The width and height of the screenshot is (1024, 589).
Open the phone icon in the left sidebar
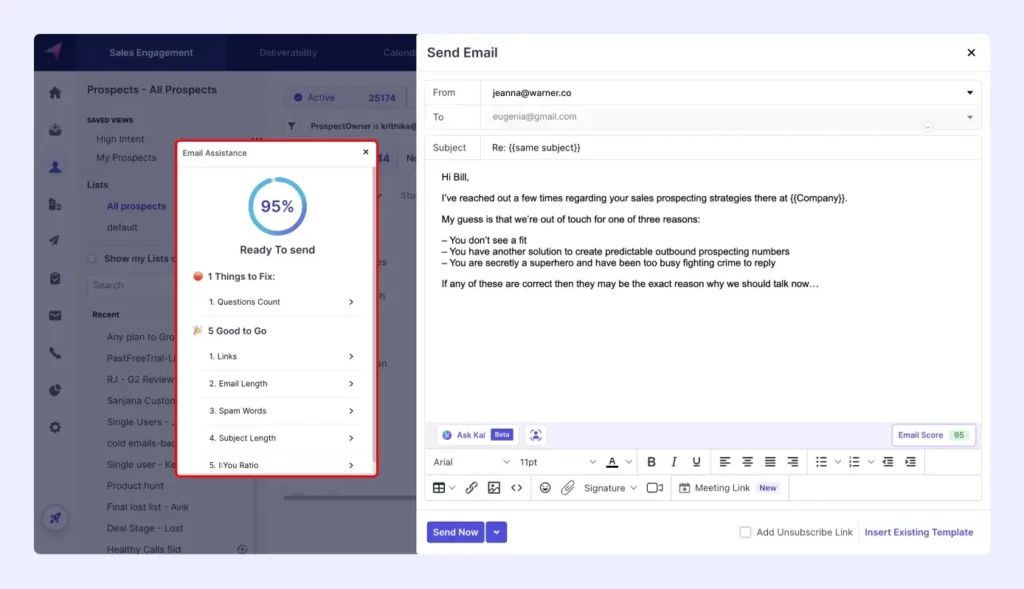(x=55, y=352)
